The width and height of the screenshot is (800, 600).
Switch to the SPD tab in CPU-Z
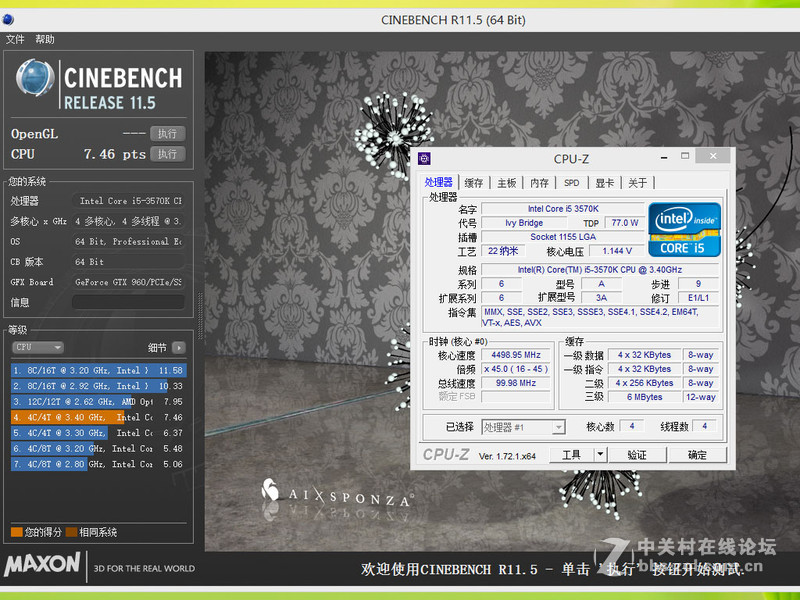(571, 182)
